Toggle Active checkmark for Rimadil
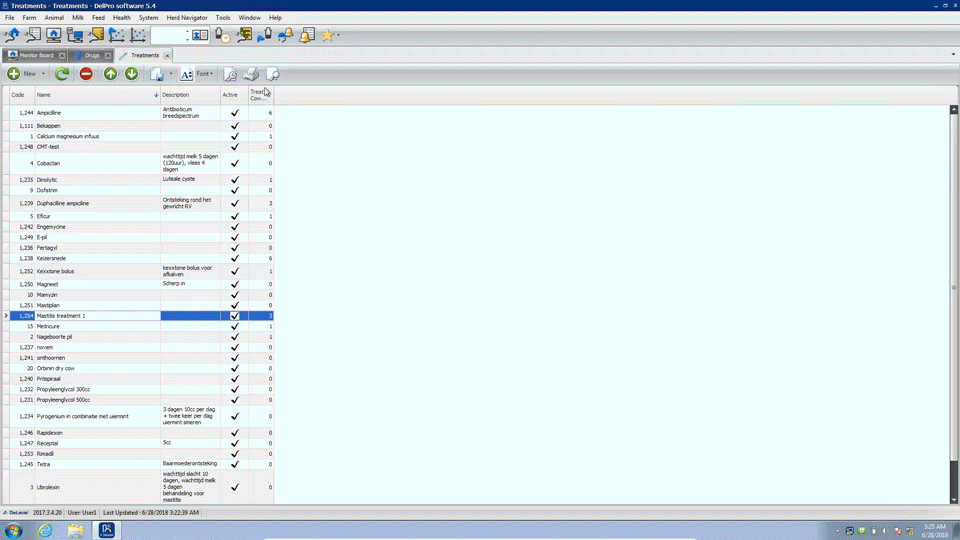This screenshot has width=960, height=540. point(234,454)
